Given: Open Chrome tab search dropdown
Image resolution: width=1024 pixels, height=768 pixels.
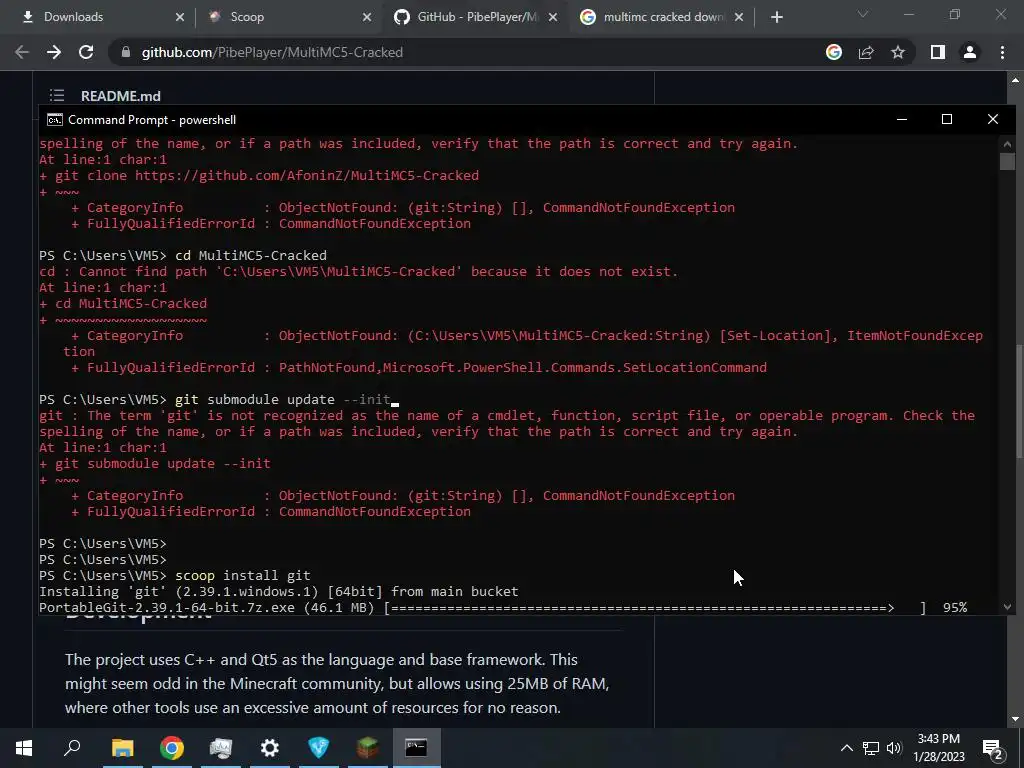Looking at the screenshot, I should [x=863, y=14].
